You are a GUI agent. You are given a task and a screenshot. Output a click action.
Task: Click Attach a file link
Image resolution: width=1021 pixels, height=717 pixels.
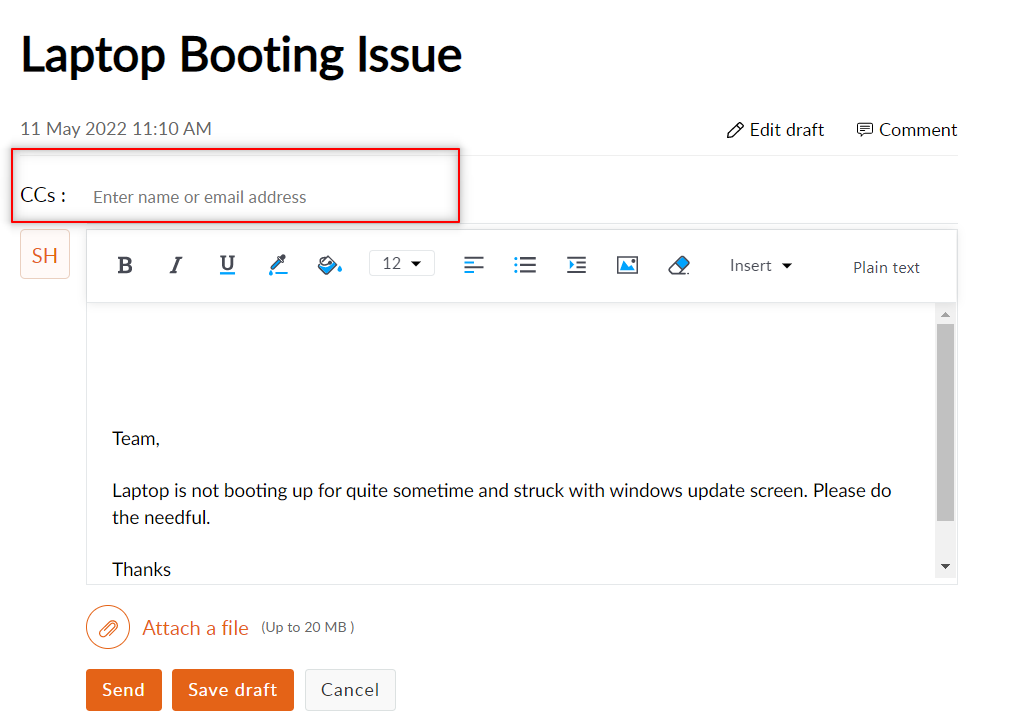point(195,628)
